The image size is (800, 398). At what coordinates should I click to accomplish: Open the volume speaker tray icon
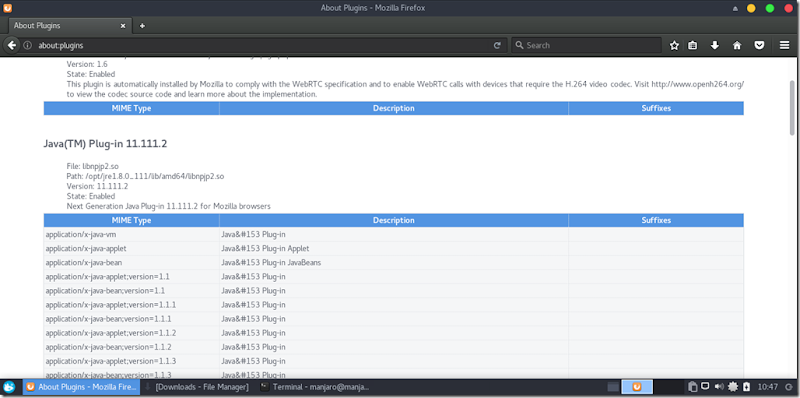[719, 387]
